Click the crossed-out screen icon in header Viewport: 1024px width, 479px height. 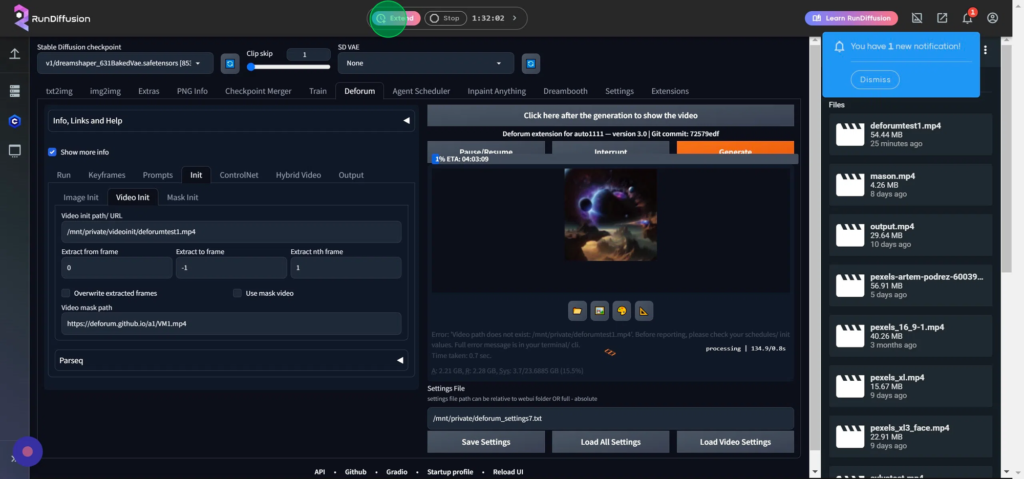[x=917, y=18]
